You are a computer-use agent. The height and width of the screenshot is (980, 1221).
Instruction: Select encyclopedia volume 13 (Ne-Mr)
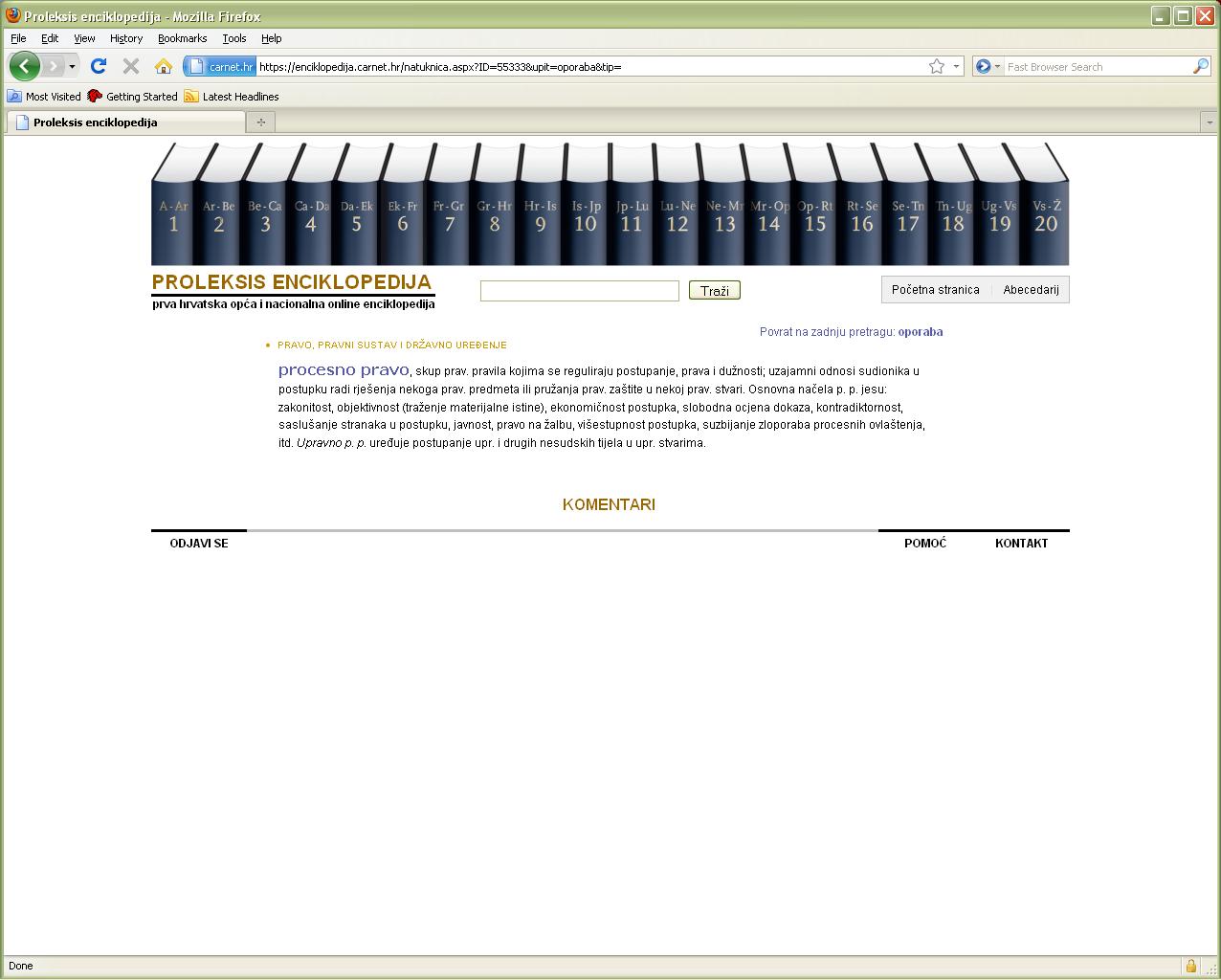[724, 204]
